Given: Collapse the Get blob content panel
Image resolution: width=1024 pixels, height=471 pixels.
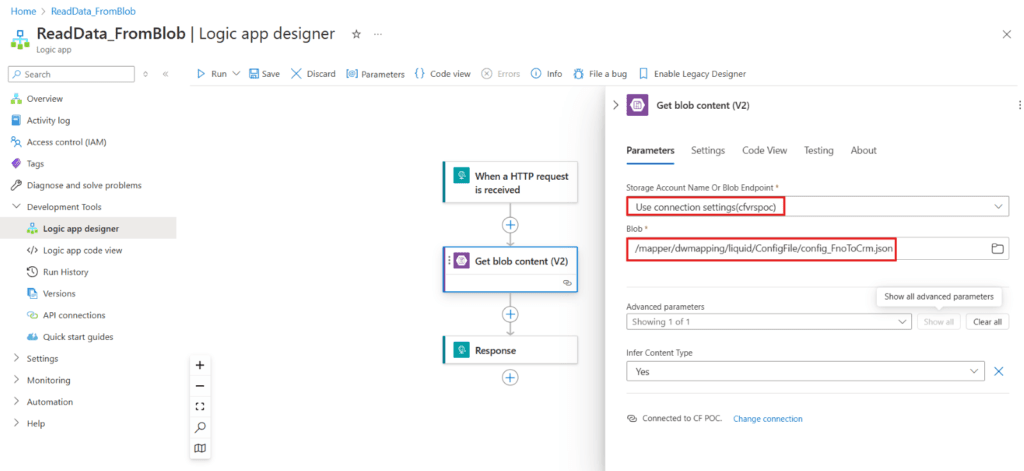Looking at the screenshot, I should click(615, 105).
